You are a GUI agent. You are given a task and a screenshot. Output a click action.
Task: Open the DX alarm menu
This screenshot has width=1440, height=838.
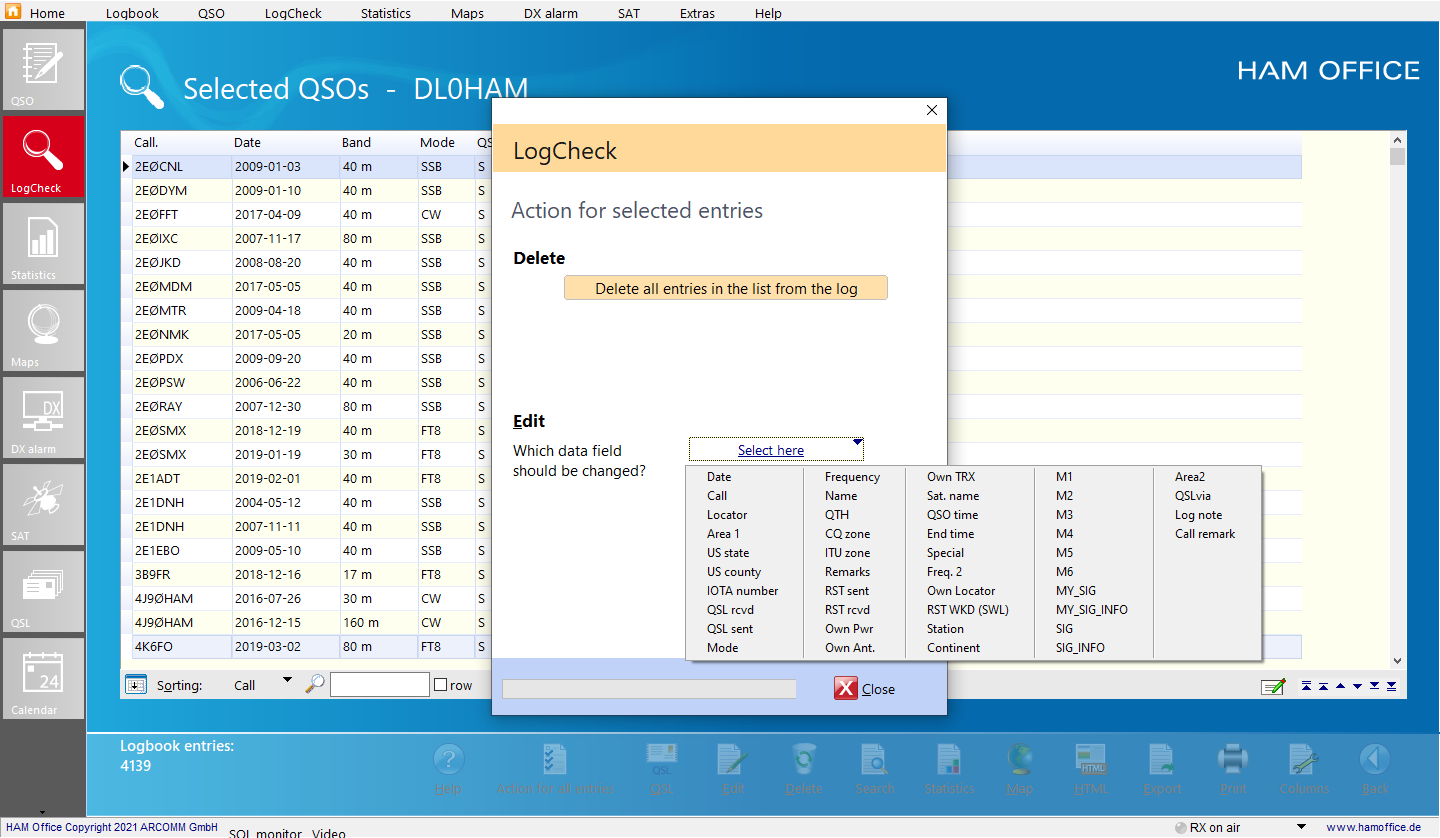tap(551, 13)
